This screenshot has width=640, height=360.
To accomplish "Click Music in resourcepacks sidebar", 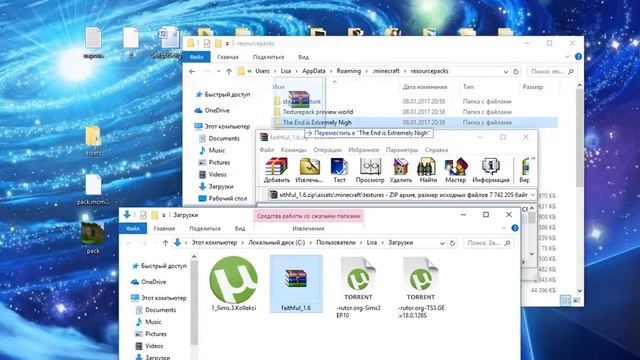I will click(212, 151).
